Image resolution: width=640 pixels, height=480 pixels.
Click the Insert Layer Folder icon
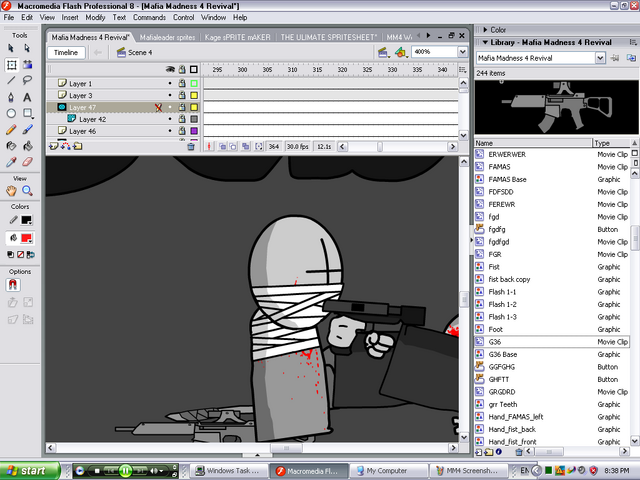[78, 146]
